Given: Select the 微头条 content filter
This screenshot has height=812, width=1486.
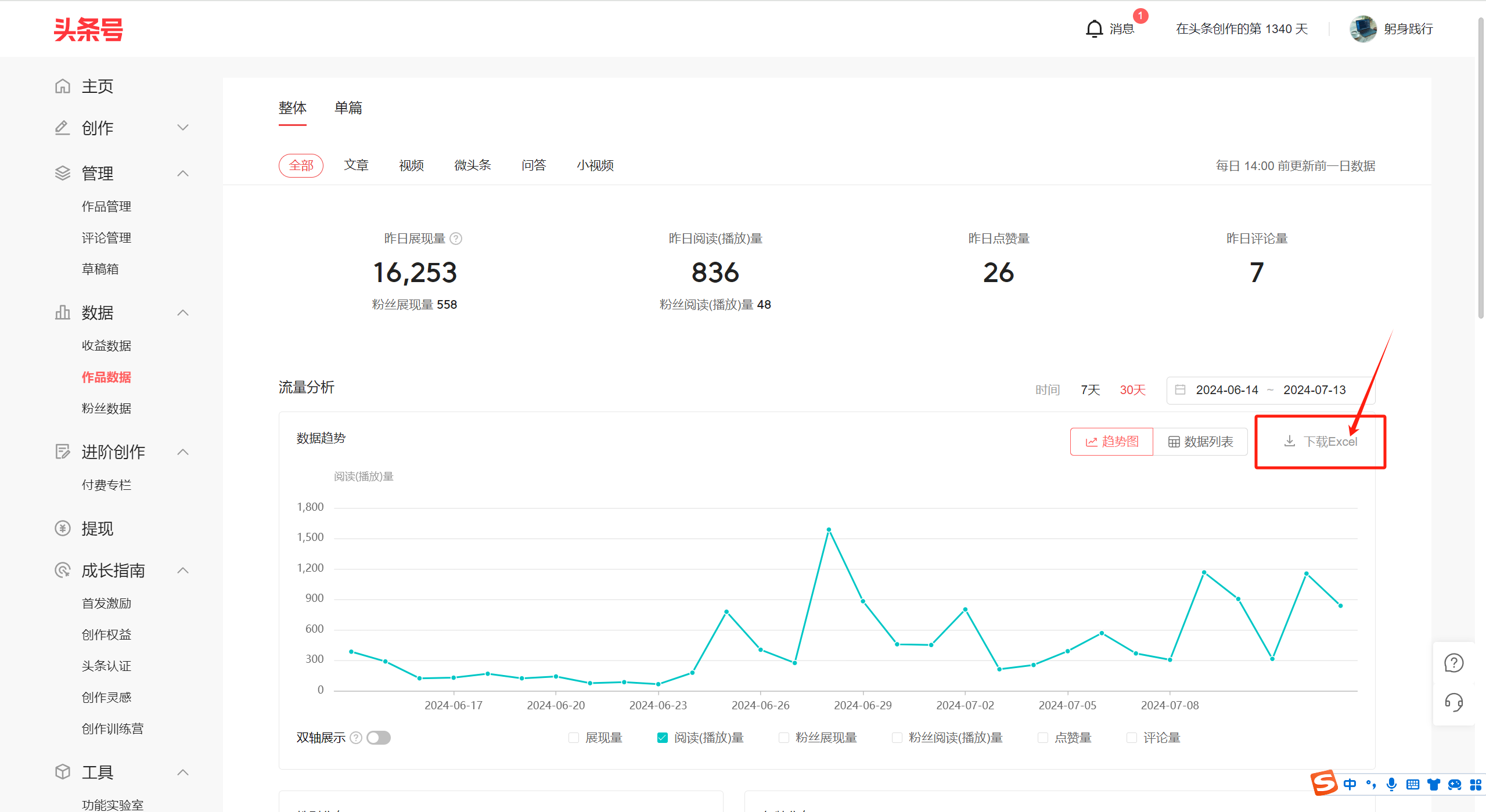Looking at the screenshot, I should click(472, 165).
